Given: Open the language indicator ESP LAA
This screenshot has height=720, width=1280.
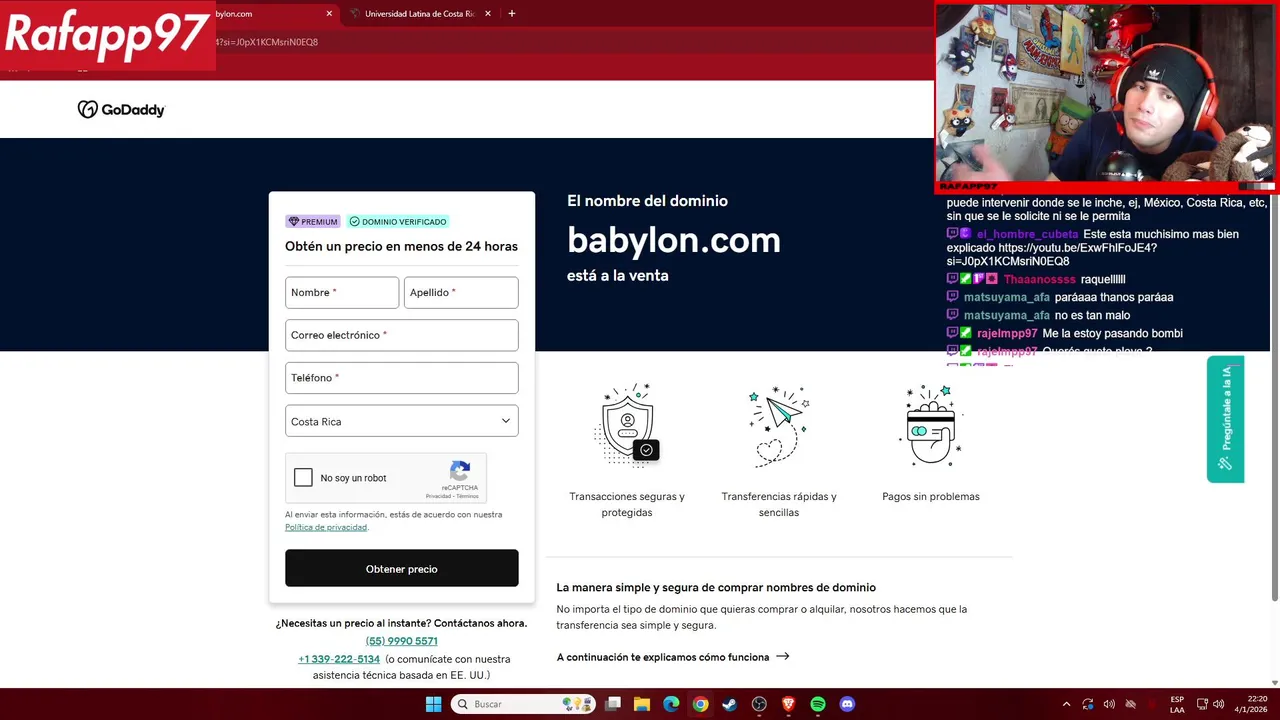Looking at the screenshot, I should (1177, 704).
